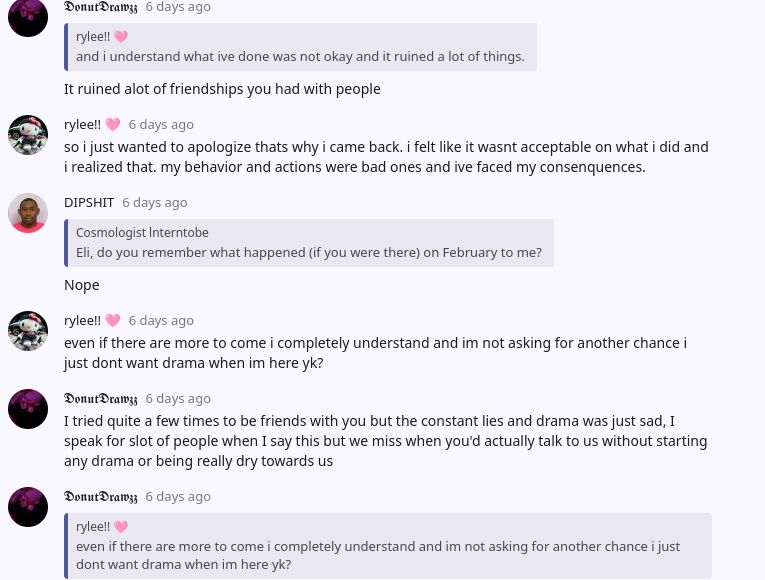This screenshot has width=765, height=580.
Task: Click the timestamp next to DIPSHIT
Action: click(x=155, y=202)
